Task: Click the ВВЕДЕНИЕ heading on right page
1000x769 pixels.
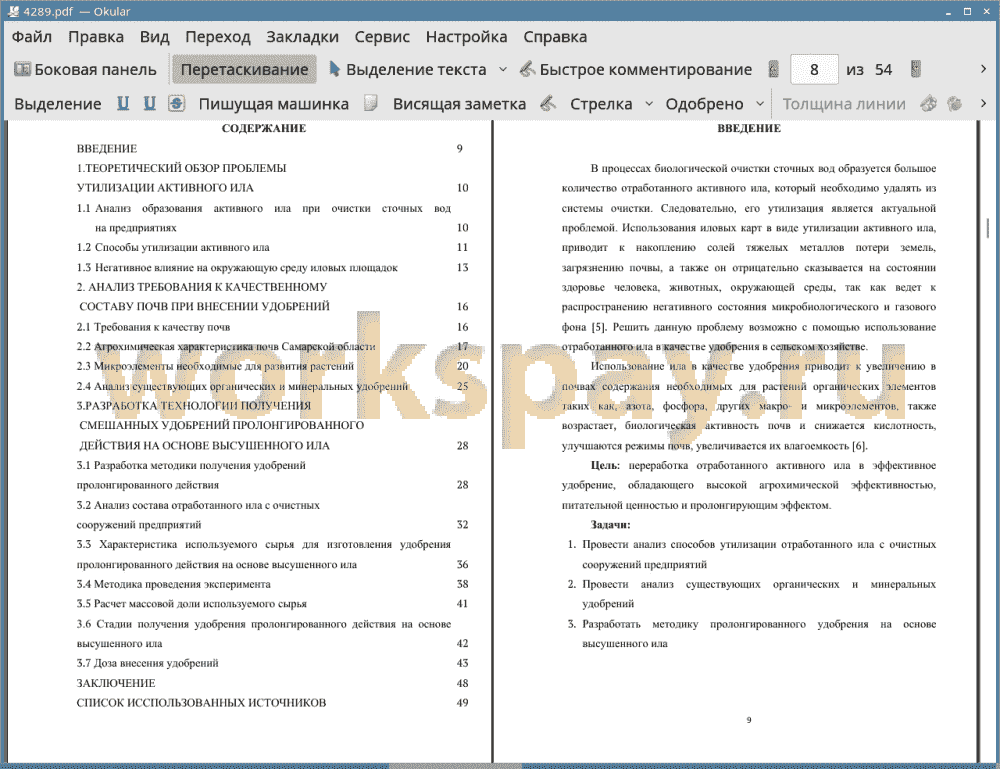Action: pos(749,128)
